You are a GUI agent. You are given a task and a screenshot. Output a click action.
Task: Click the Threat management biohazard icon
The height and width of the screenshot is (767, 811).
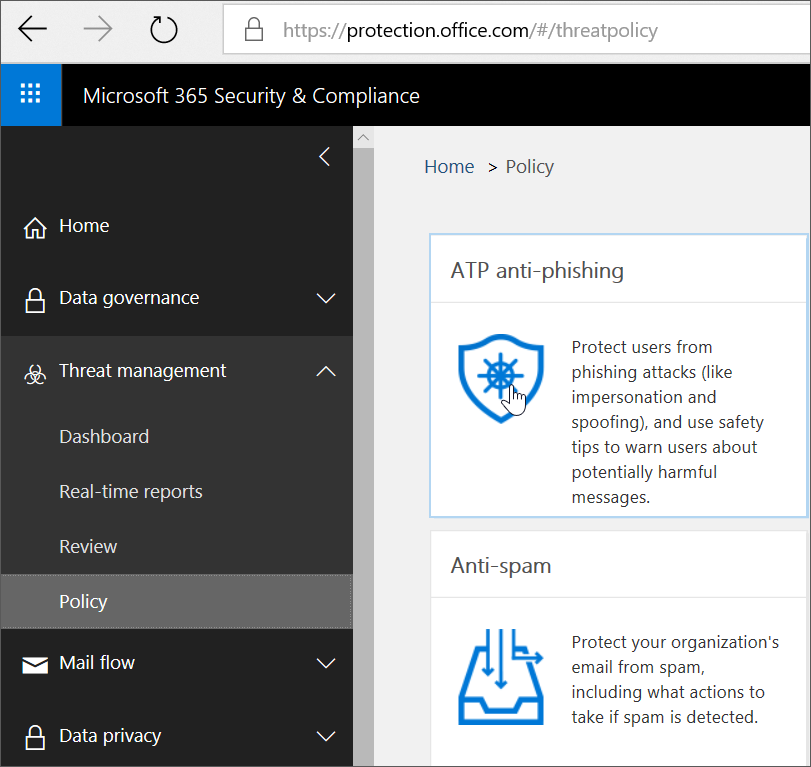coord(35,374)
